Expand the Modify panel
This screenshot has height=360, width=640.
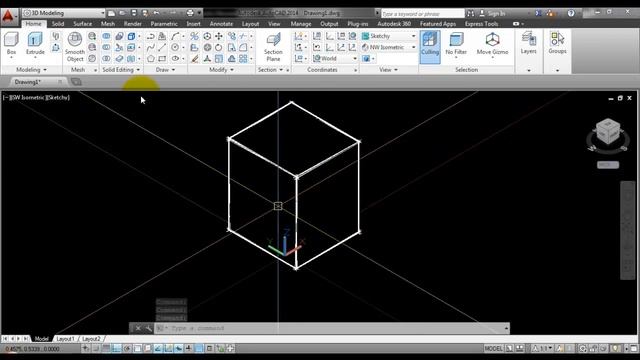221,70
